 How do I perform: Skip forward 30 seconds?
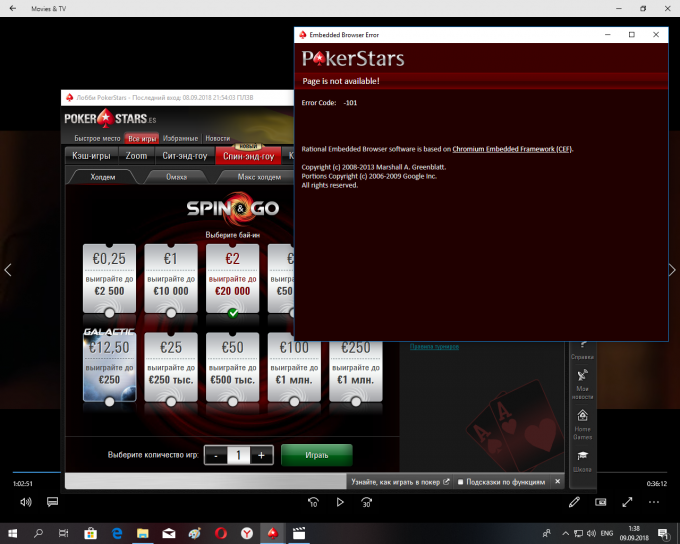click(x=366, y=502)
